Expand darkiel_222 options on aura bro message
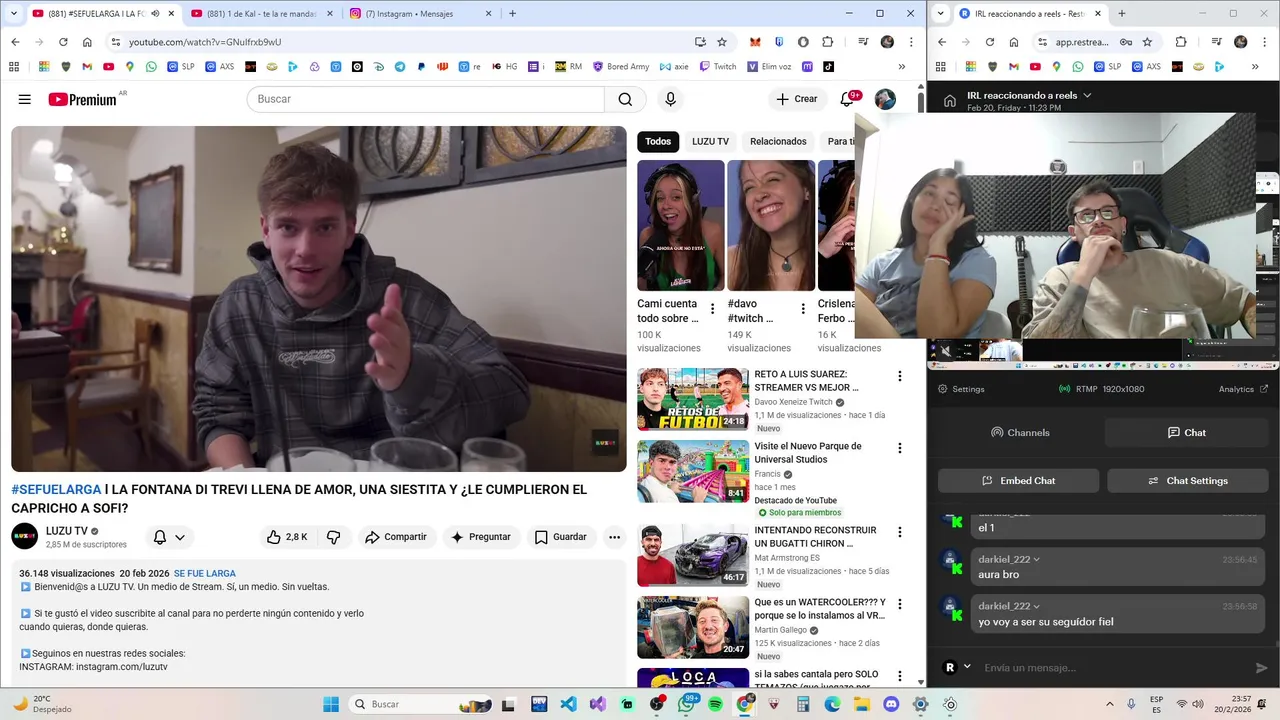The height and width of the screenshot is (720, 1280). tap(1036, 560)
